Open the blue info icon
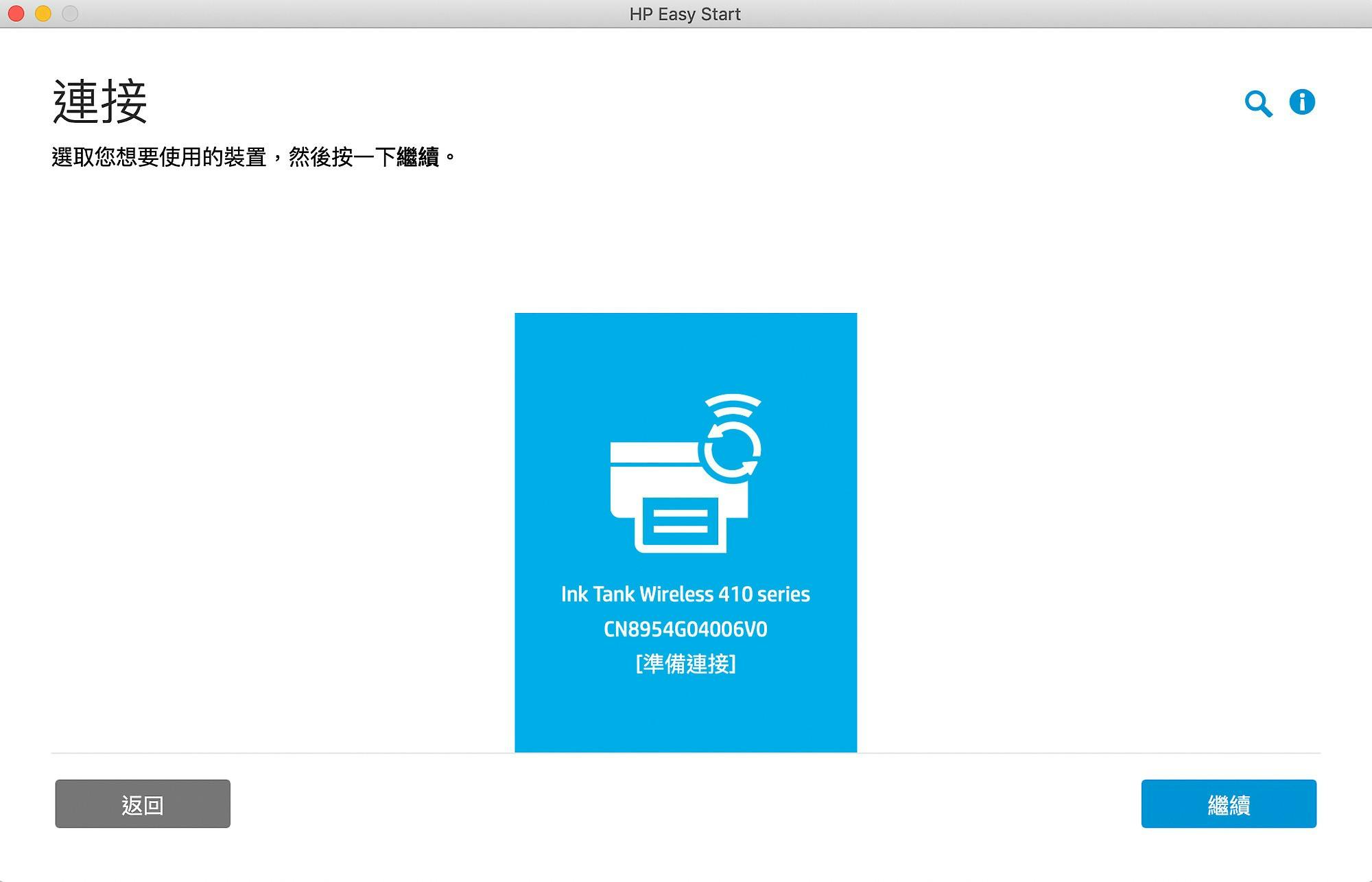Image resolution: width=1372 pixels, height=882 pixels. coord(1302,102)
